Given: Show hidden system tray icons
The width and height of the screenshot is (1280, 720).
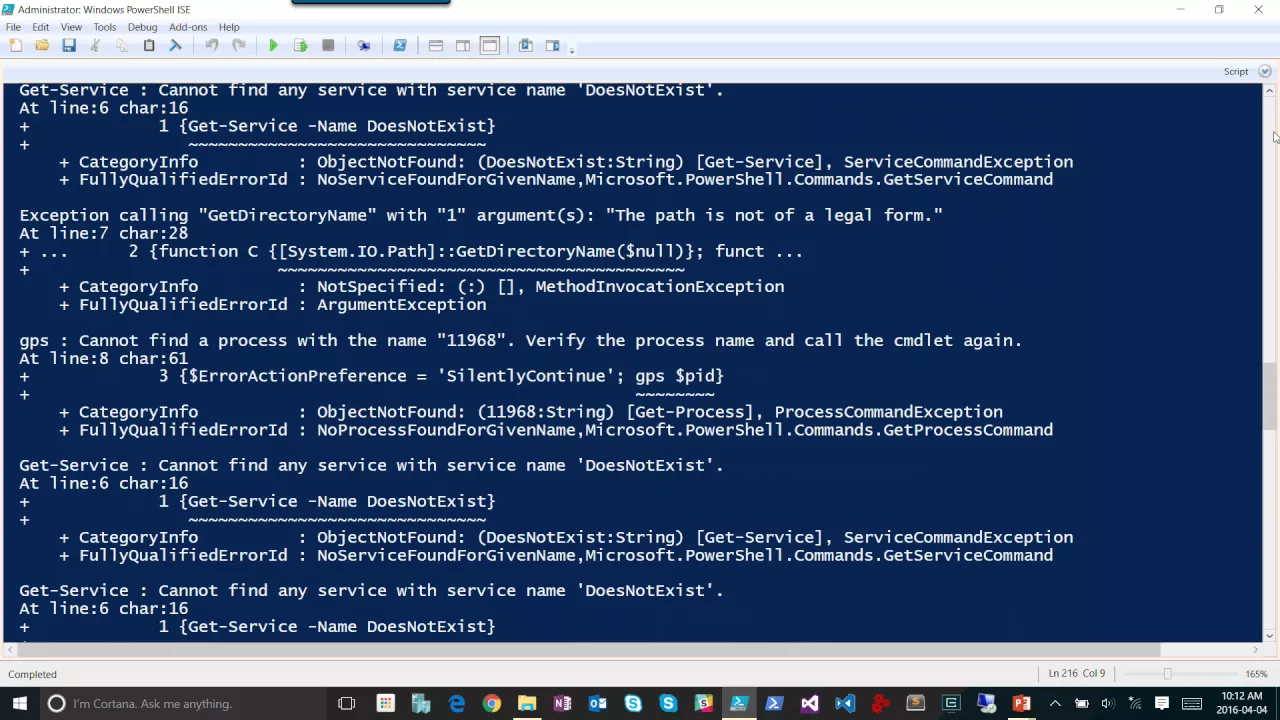Looking at the screenshot, I should [1055, 704].
